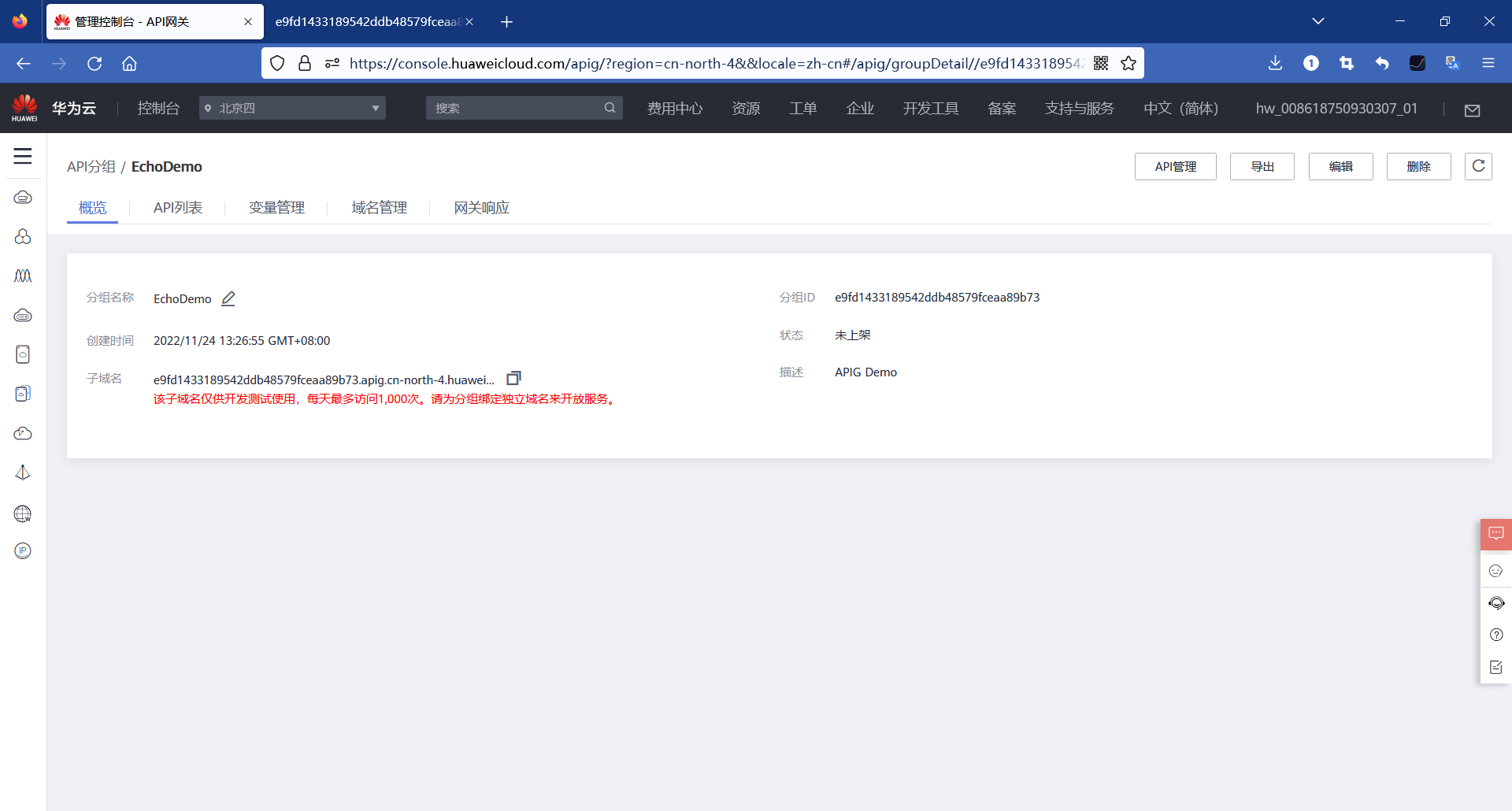Open the 支持与服务 menu

[x=1080, y=108]
